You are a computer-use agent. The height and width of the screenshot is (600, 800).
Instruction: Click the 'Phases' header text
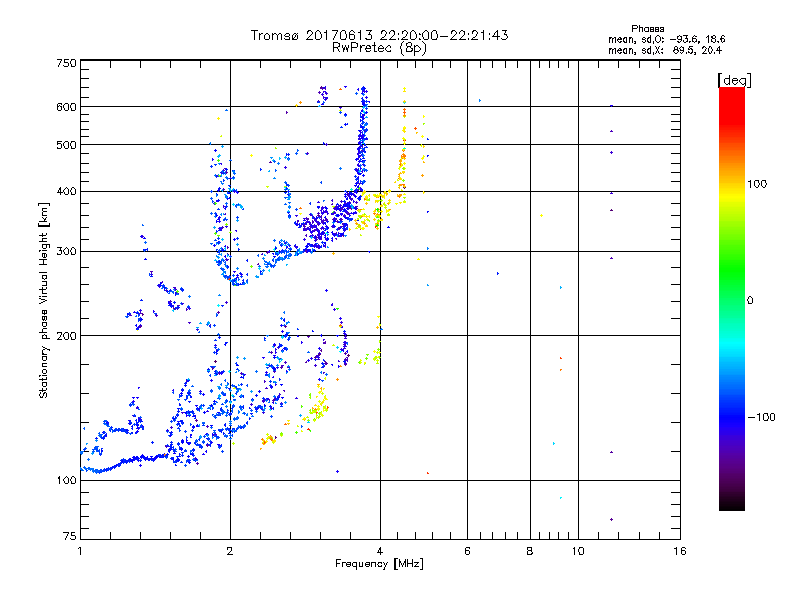click(647, 29)
